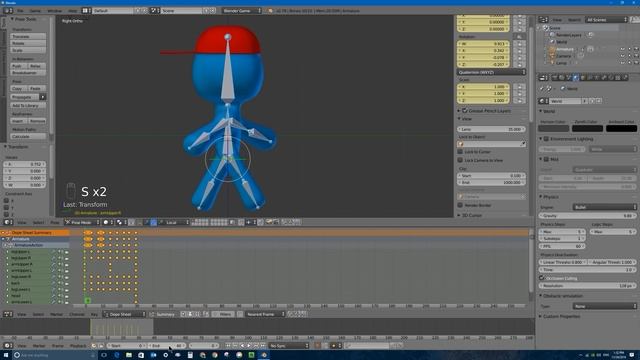Click the Calculate motion paths button
Viewport: 640px width, 360px height.
click(28, 136)
